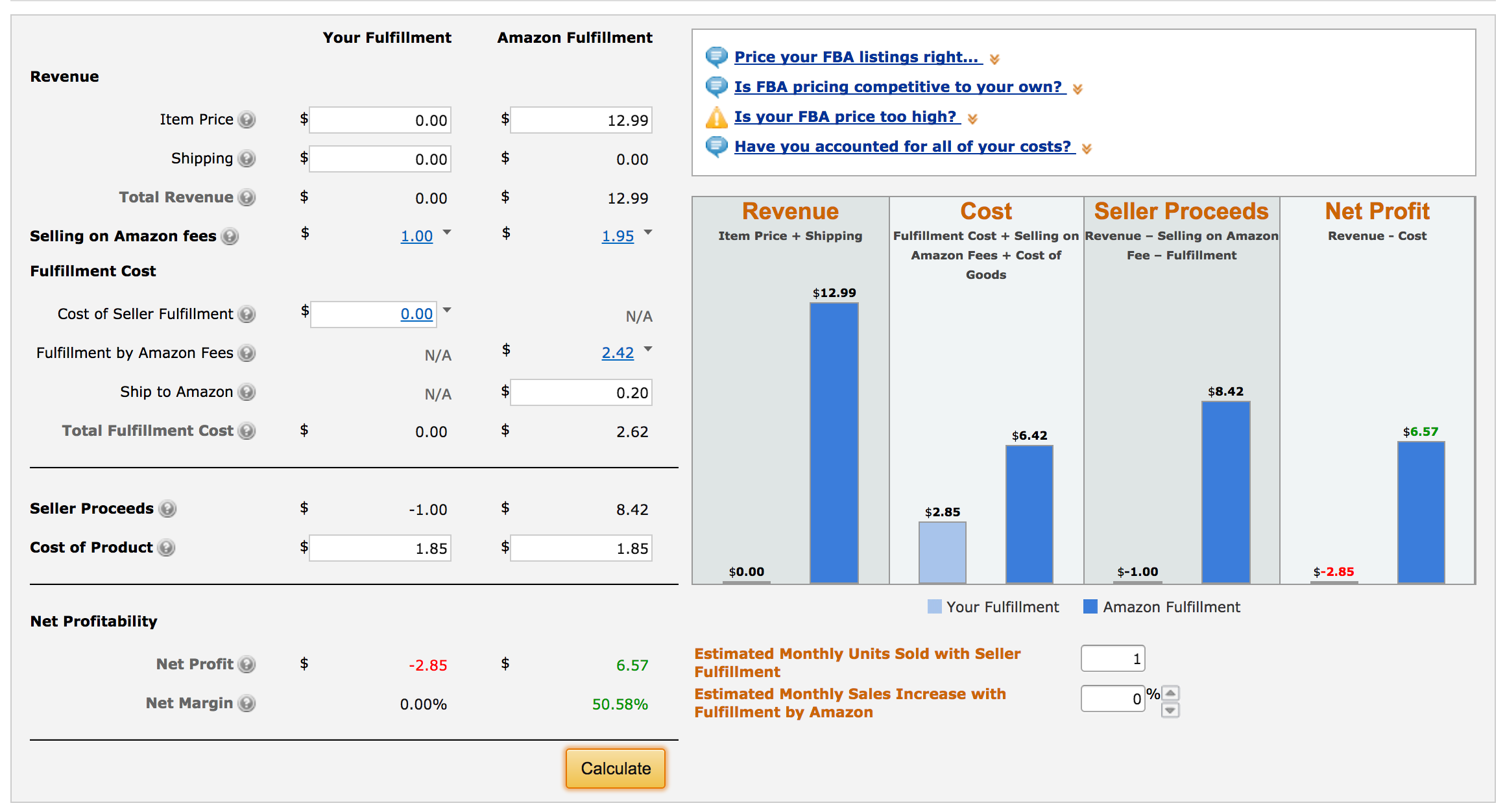Screen dimensions: 1505x812
Task: Click the 0.00 Cost of Seller Fulfillment link
Action: click(416, 314)
